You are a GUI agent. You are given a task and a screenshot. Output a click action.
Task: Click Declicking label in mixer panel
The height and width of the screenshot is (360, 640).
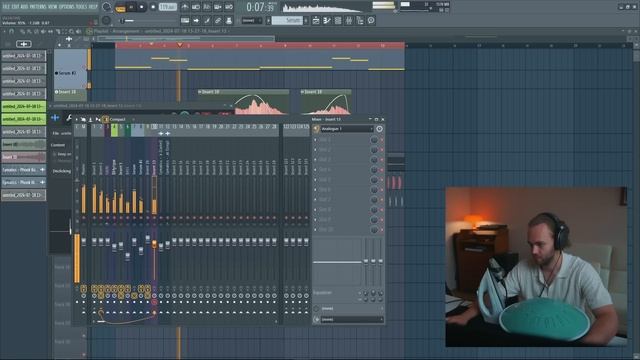point(62,171)
